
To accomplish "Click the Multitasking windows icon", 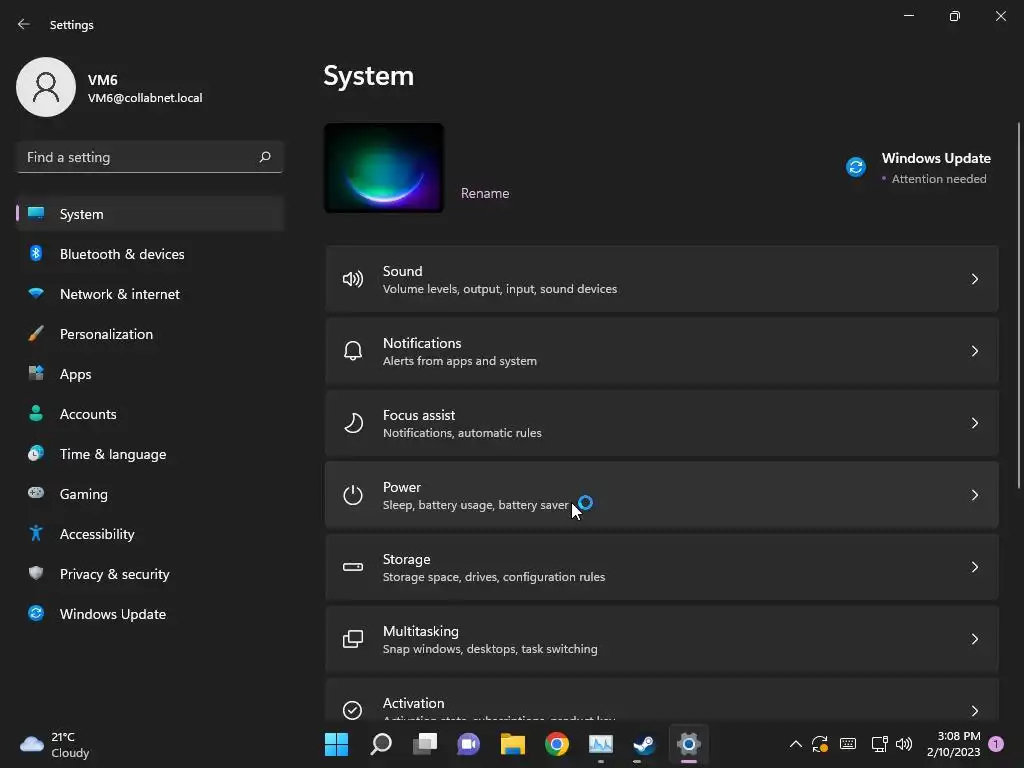I will pos(353,639).
